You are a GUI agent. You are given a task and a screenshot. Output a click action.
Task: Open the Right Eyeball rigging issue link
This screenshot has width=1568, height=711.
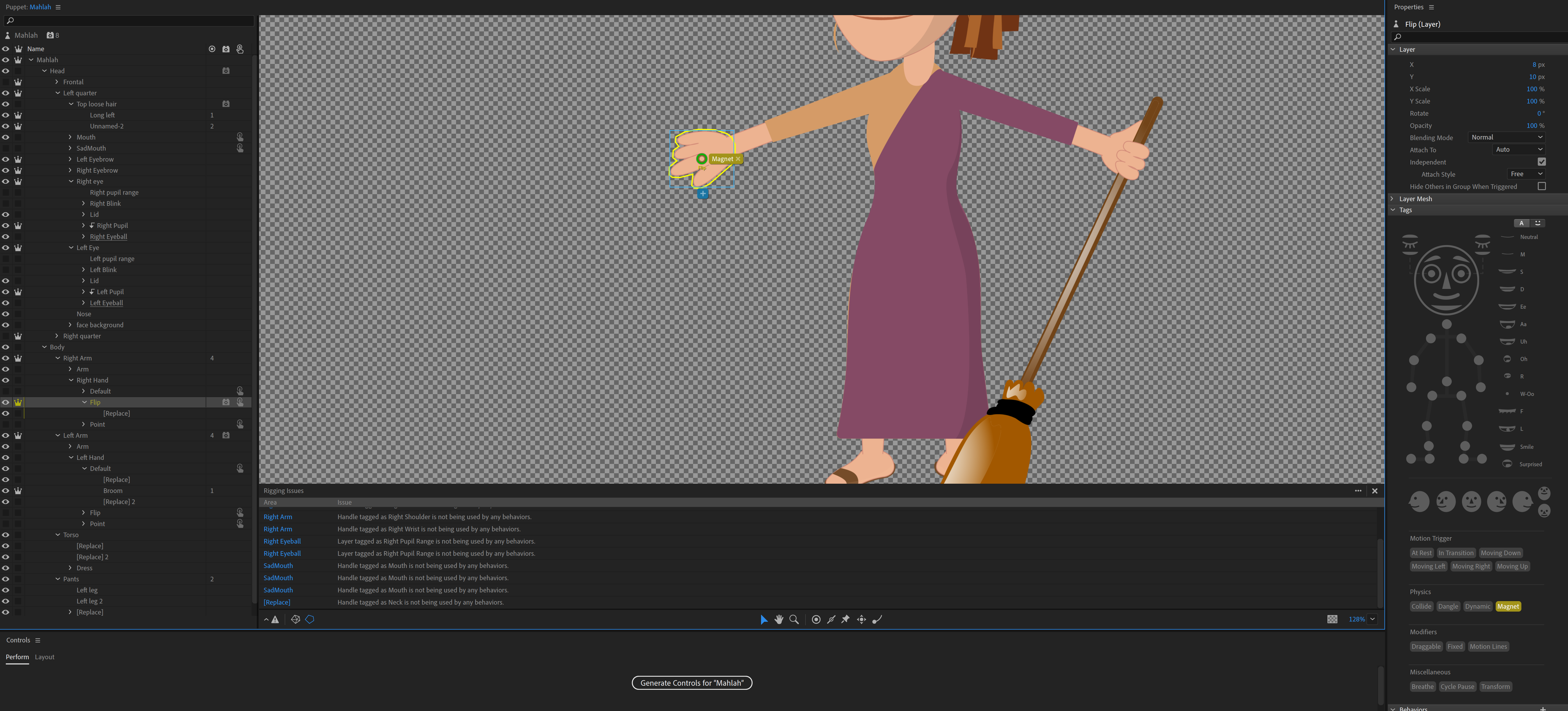pos(282,541)
